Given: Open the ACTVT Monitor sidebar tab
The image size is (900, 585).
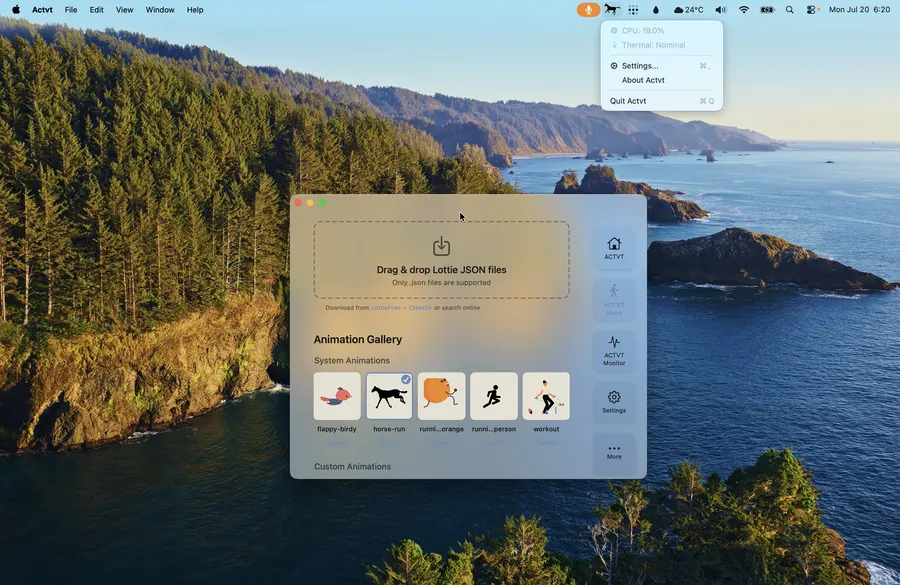Looking at the screenshot, I should pos(614,351).
